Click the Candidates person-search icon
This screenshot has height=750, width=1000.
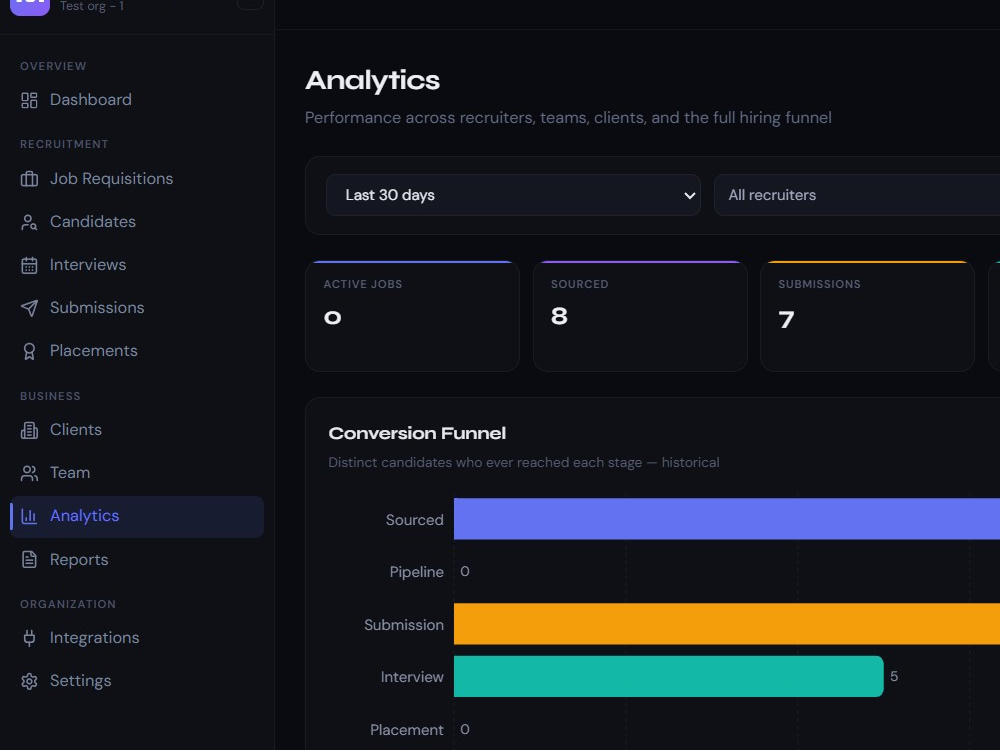29,222
